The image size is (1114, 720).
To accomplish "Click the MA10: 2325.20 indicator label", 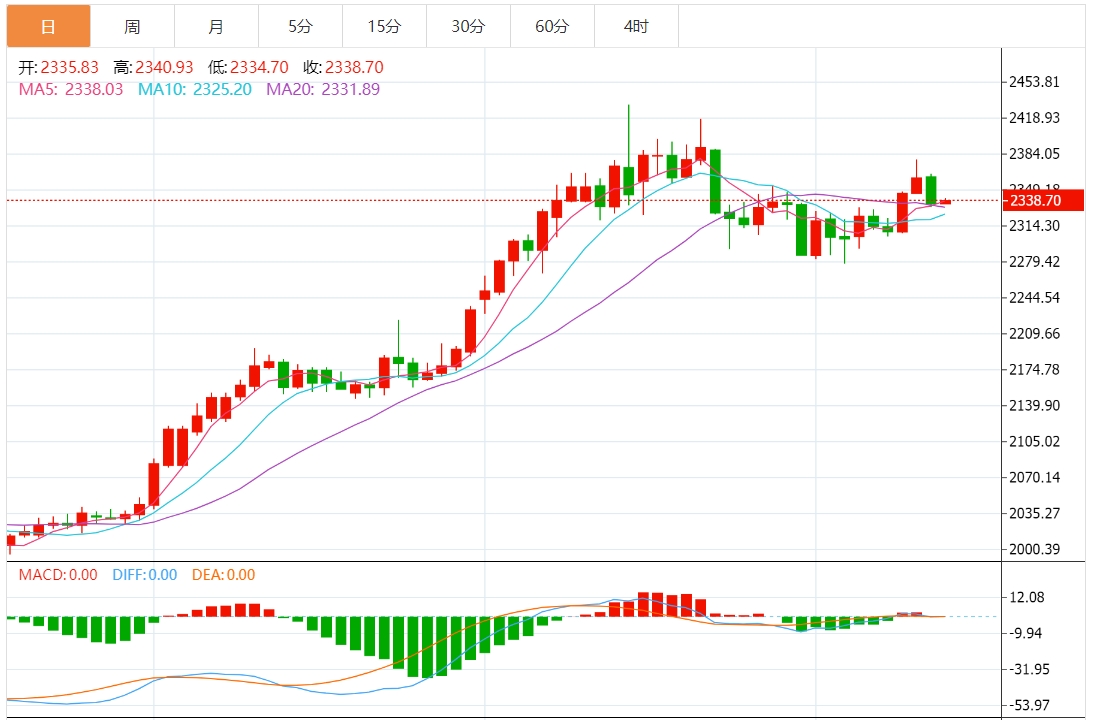I will [x=195, y=90].
